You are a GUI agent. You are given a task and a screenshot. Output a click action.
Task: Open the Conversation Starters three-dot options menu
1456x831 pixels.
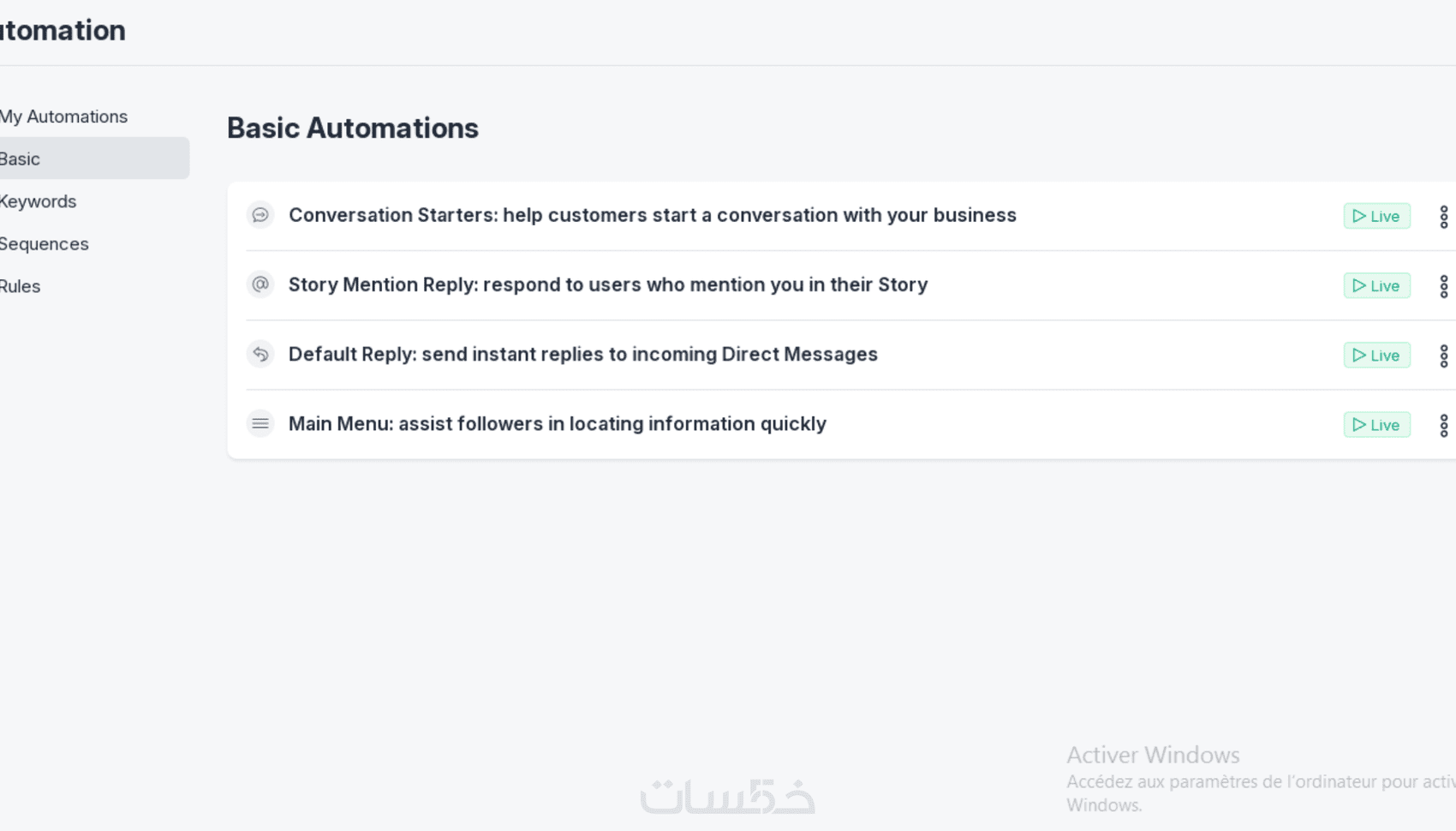[1443, 217]
